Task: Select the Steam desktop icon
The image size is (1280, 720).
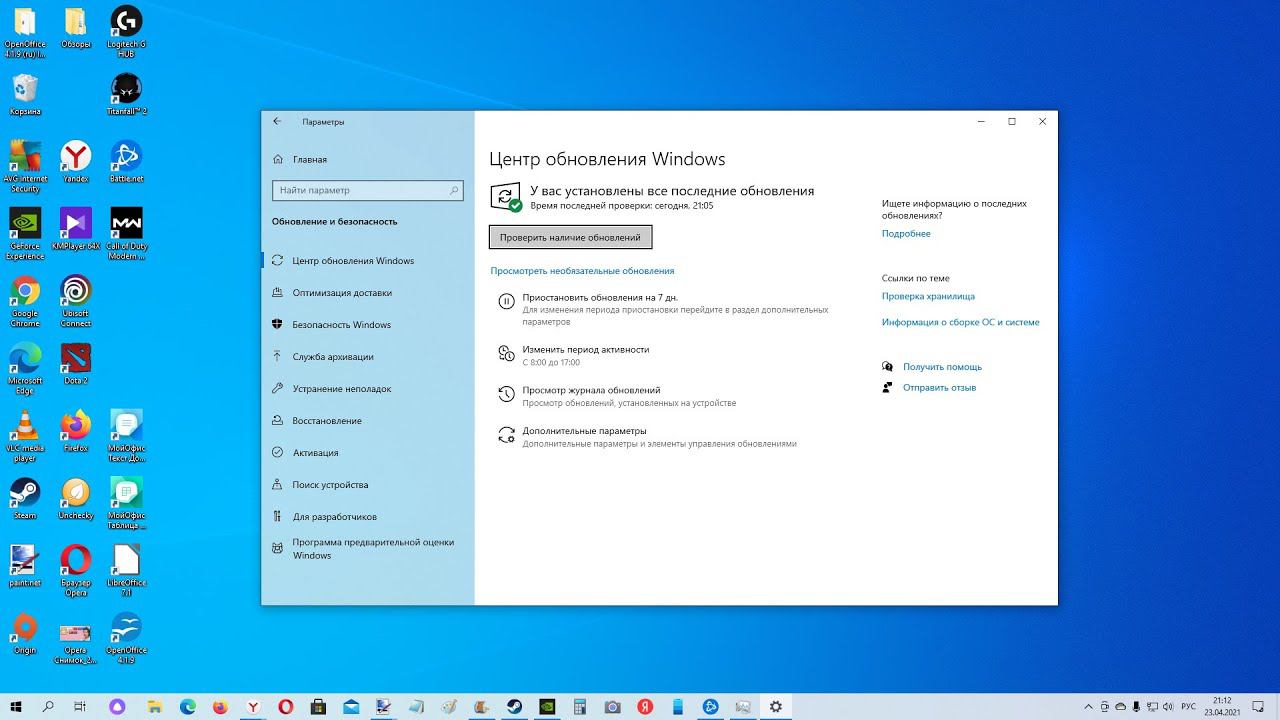Action: tap(25, 498)
